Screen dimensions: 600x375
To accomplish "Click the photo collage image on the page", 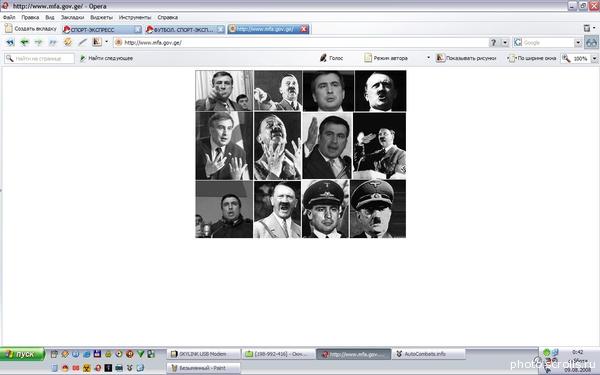I will tap(301, 154).
